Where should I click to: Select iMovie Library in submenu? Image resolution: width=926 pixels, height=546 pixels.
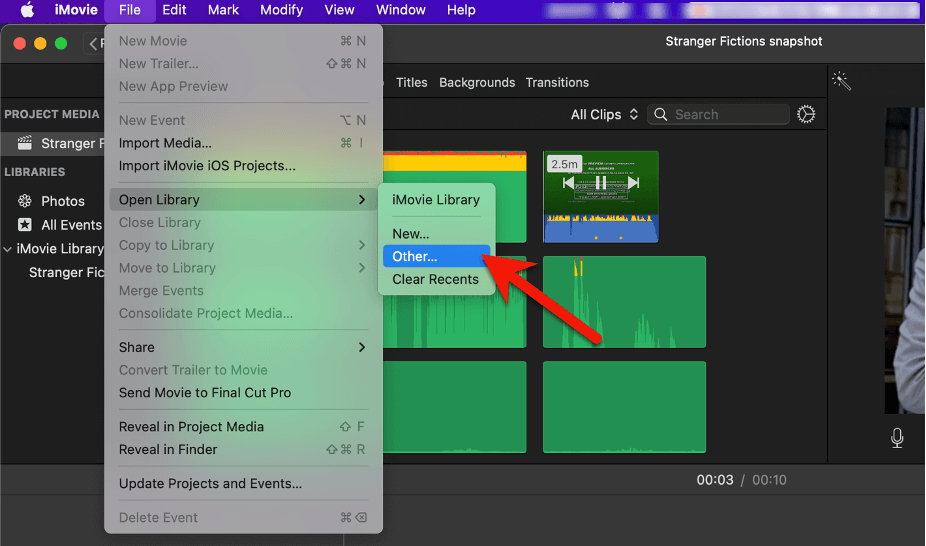[436, 200]
